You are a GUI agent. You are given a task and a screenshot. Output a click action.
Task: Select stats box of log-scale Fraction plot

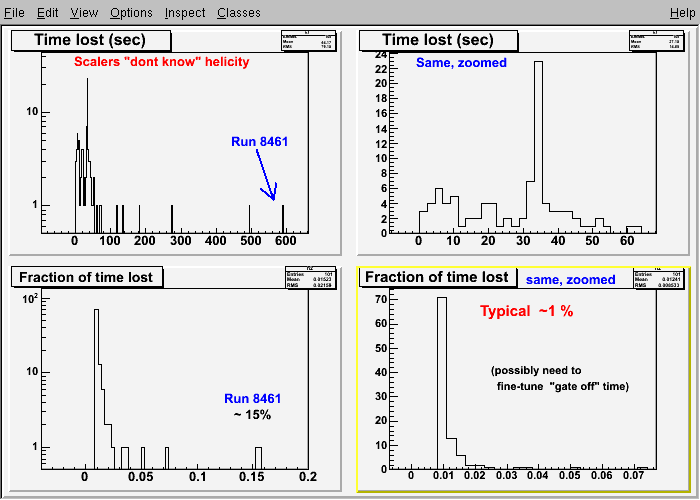point(311,278)
